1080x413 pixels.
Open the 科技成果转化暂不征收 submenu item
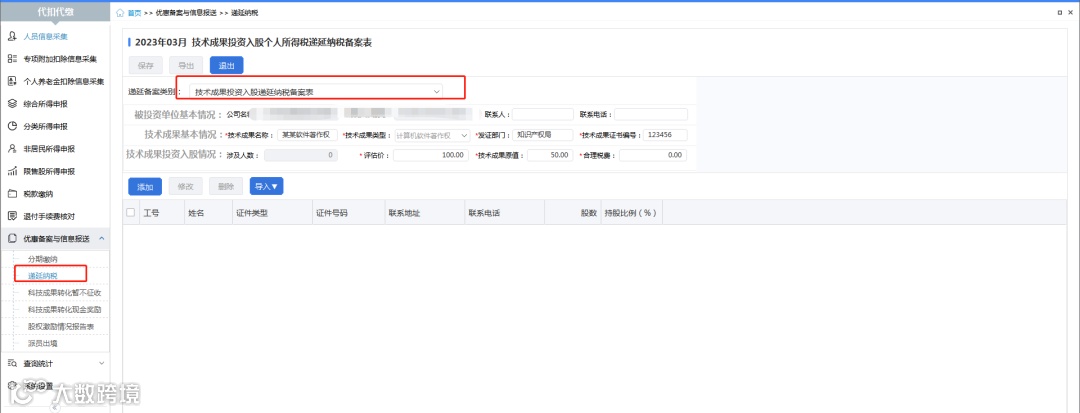point(65,293)
